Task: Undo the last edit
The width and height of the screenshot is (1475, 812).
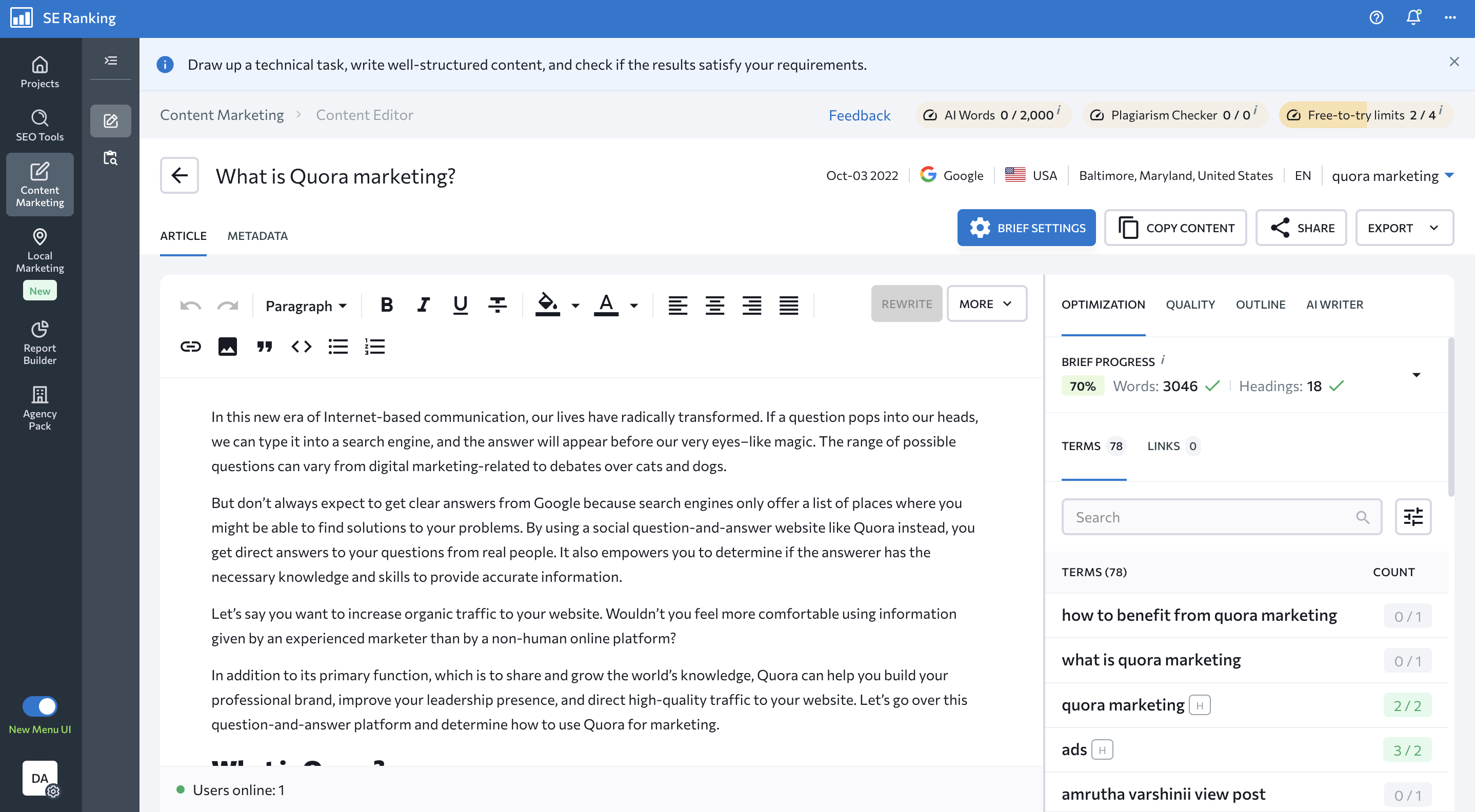Action: click(x=191, y=304)
